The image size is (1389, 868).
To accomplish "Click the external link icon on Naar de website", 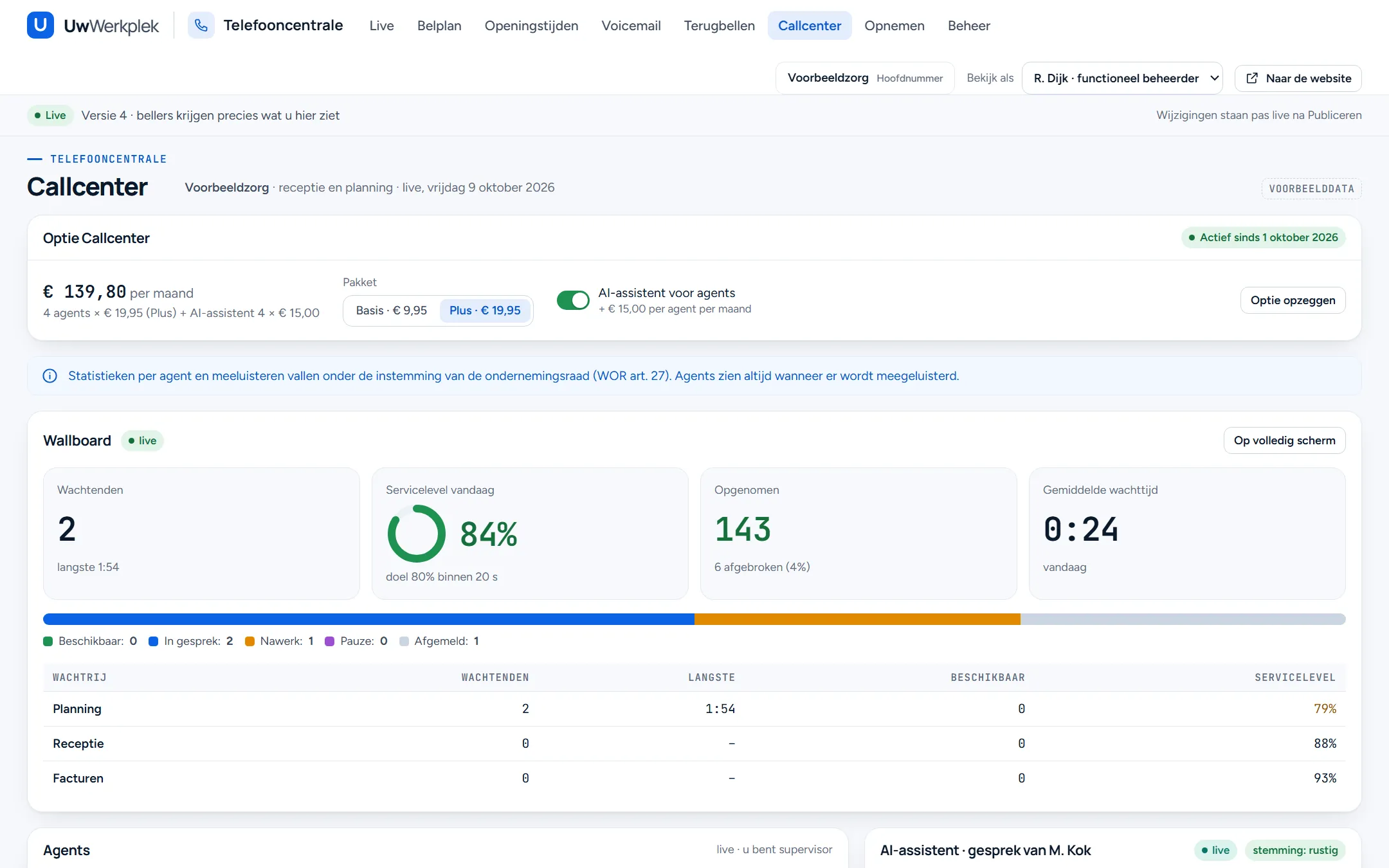I will [x=1252, y=78].
